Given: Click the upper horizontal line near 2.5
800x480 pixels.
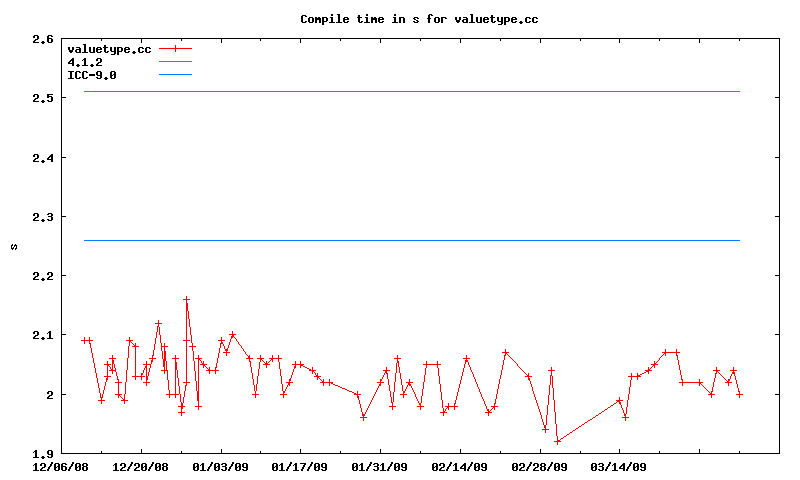Looking at the screenshot, I should click(x=410, y=92).
